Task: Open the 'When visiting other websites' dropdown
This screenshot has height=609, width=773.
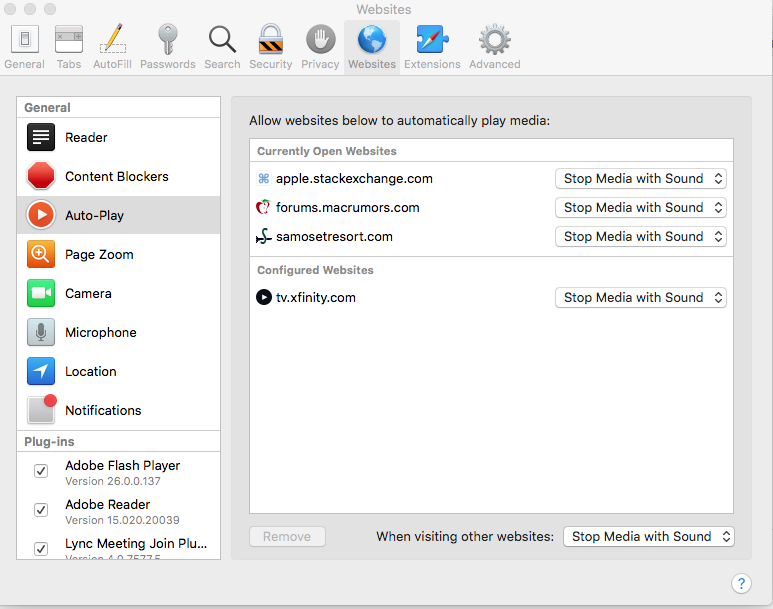Action: [648, 537]
